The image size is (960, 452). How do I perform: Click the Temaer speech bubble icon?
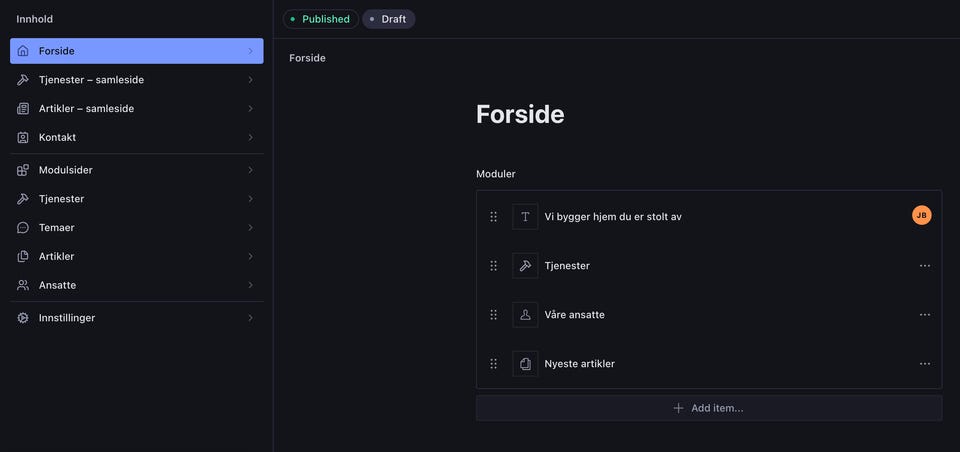coord(23,228)
